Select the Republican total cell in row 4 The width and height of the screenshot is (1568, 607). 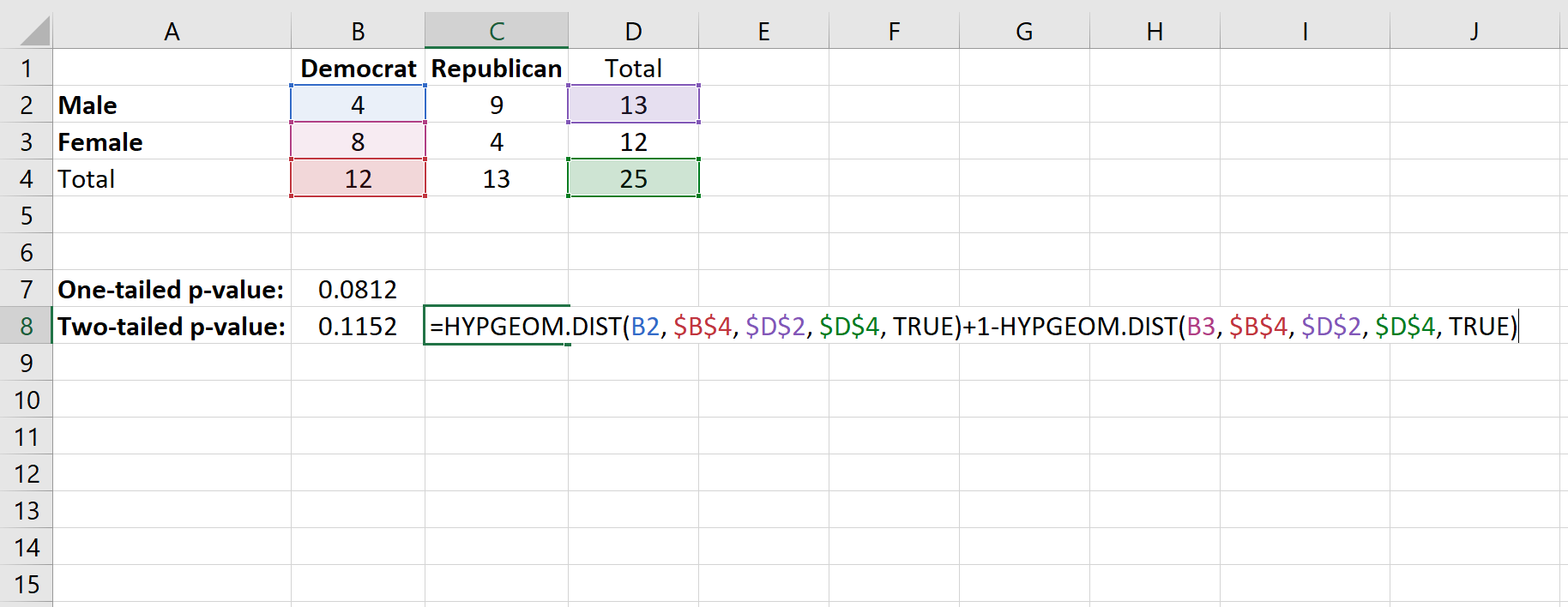pyautogui.click(x=496, y=179)
